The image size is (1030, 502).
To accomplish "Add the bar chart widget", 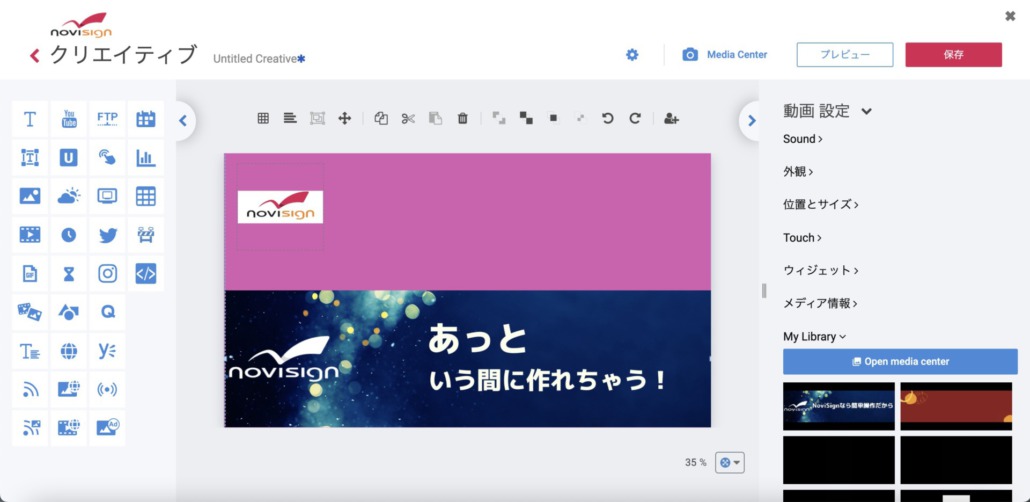I will 146,158.
